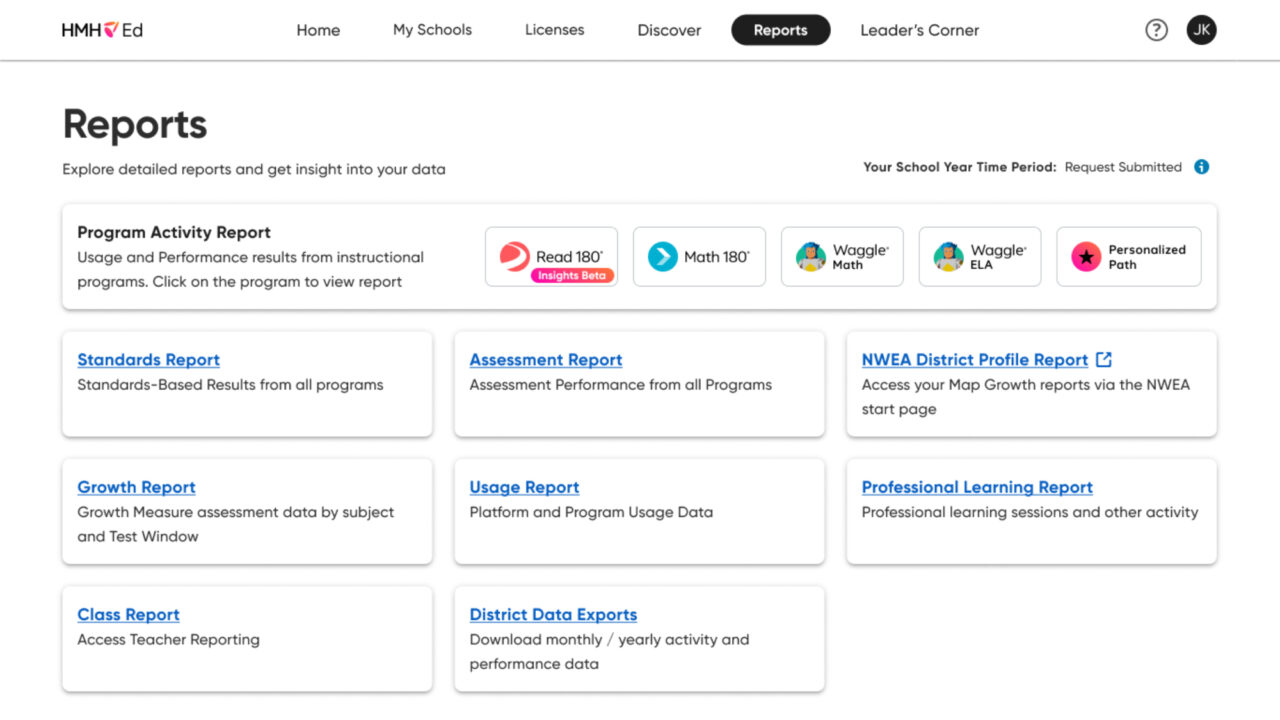Image resolution: width=1280 pixels, height=720 pixels.
Task: Open the Leader's Corner tab
Action: click(x=919, y=30)
